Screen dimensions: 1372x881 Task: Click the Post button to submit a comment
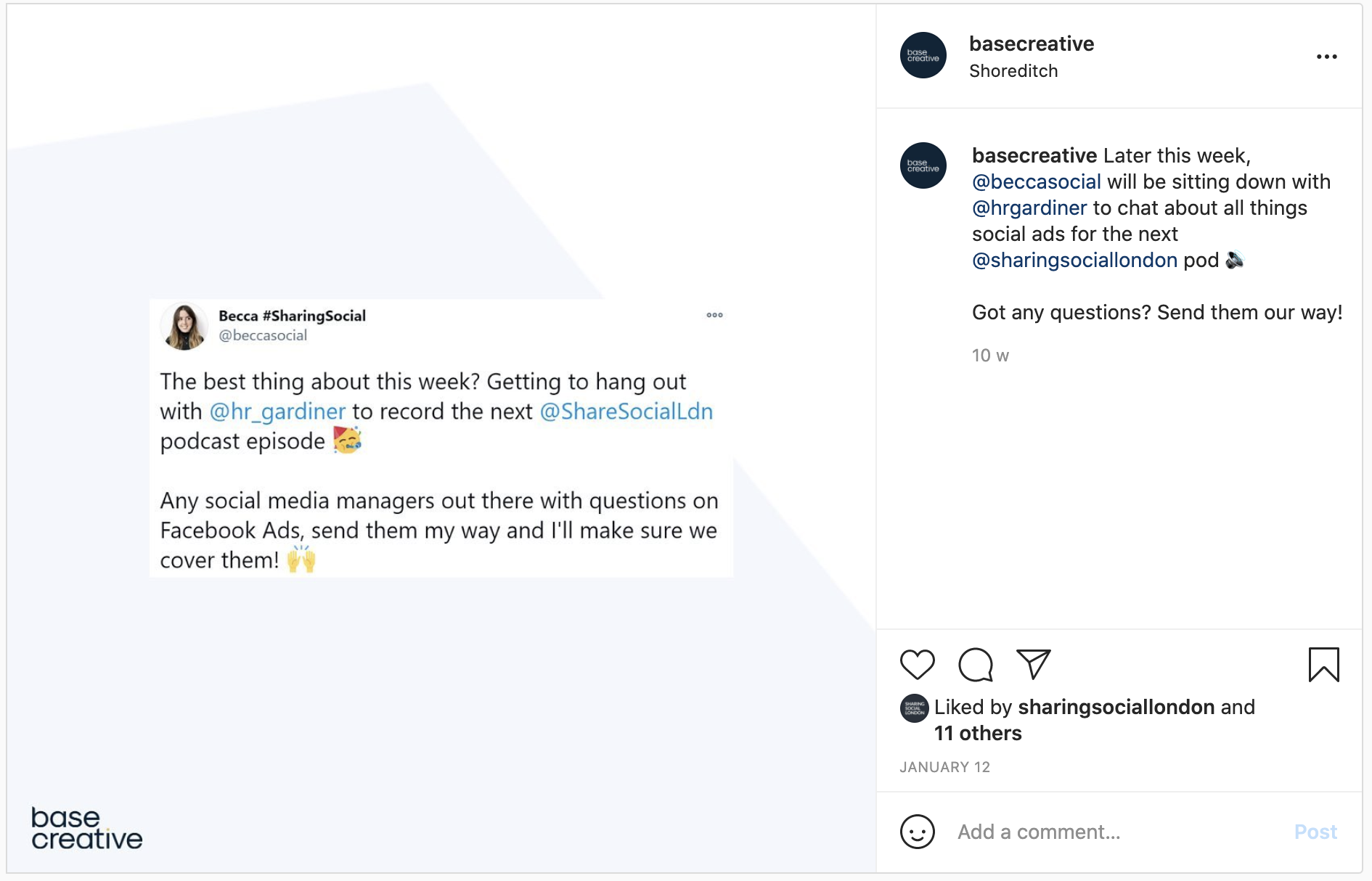(x=1315, y=832)
